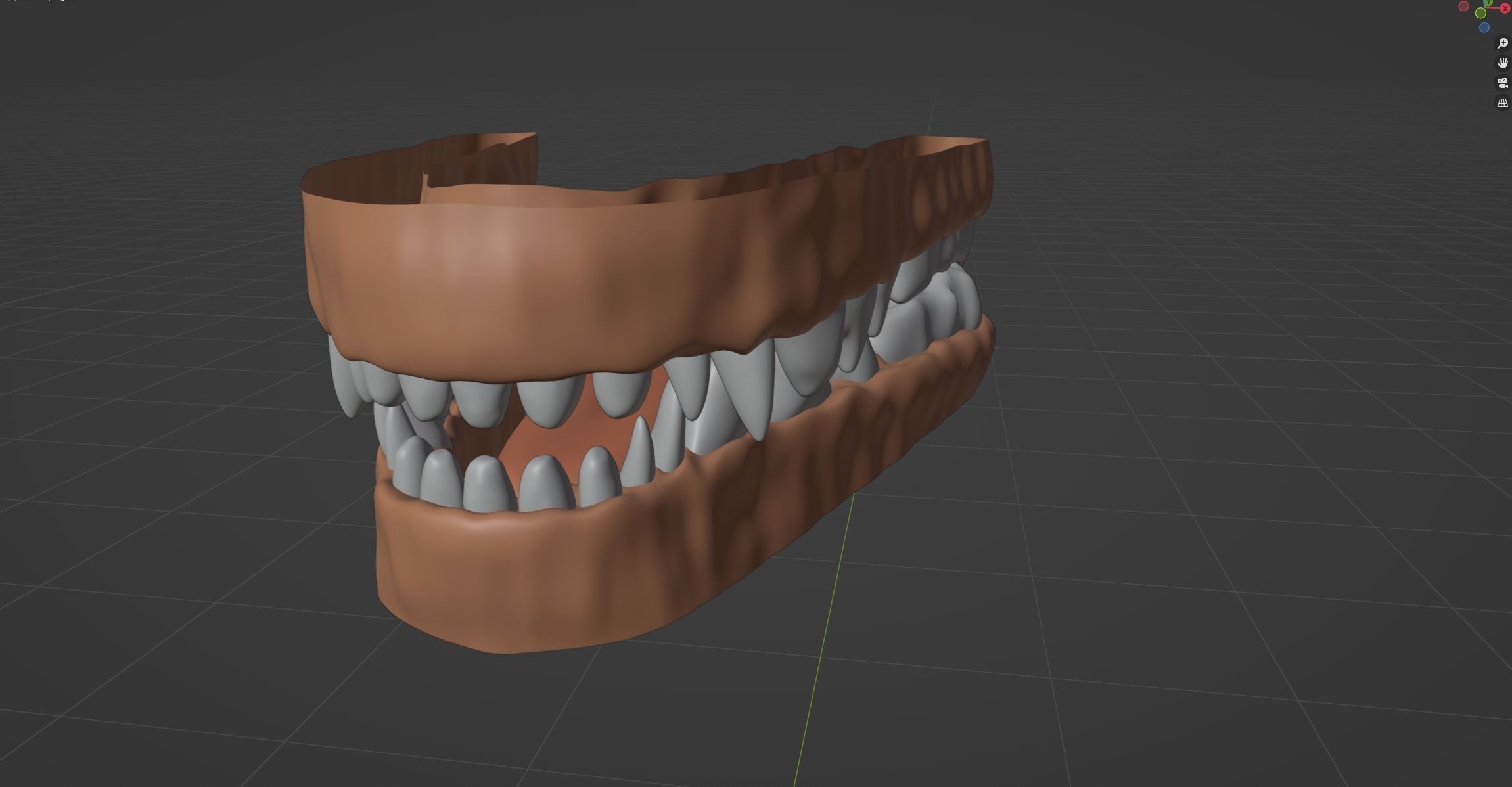Click the green Y axis gizmo handle
The height and width of the screenshot is (787, 1512).
(1488, 2)
